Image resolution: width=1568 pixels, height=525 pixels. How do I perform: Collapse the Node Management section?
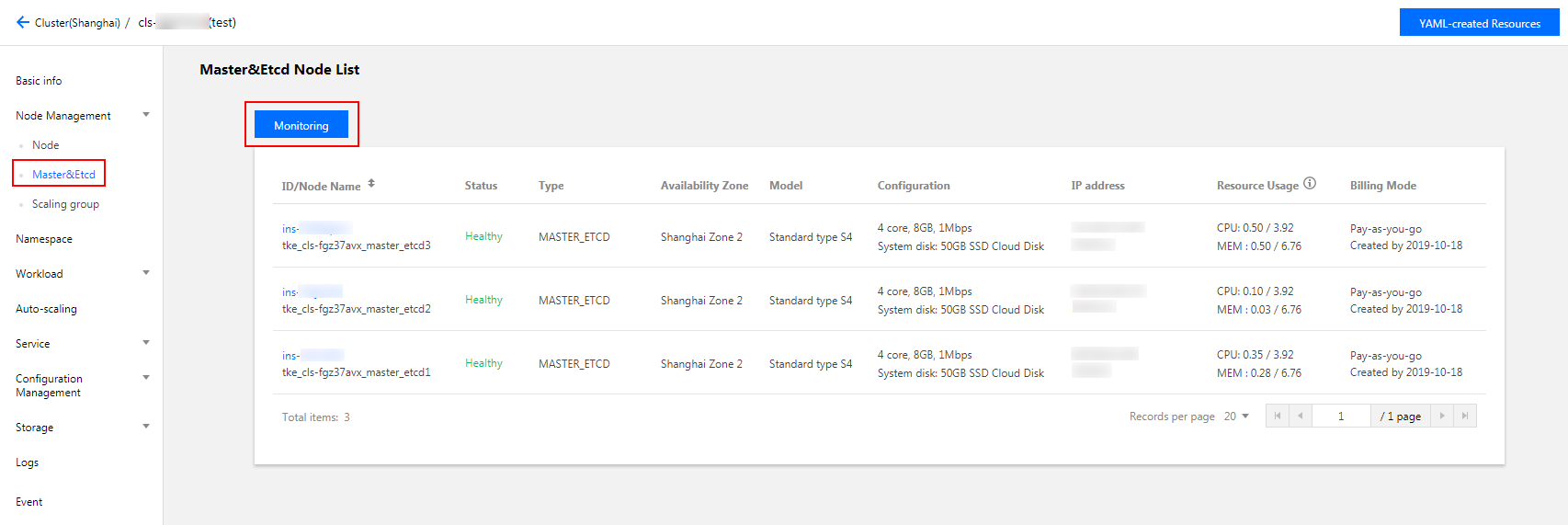click(146, 115)
